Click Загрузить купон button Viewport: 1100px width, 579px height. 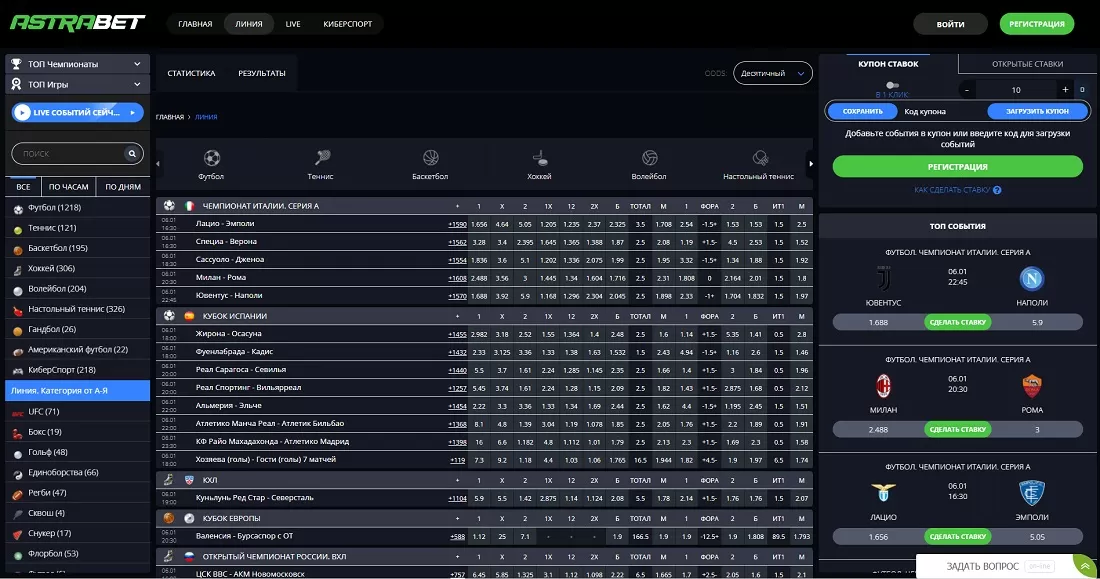(x=1036, y=112)
